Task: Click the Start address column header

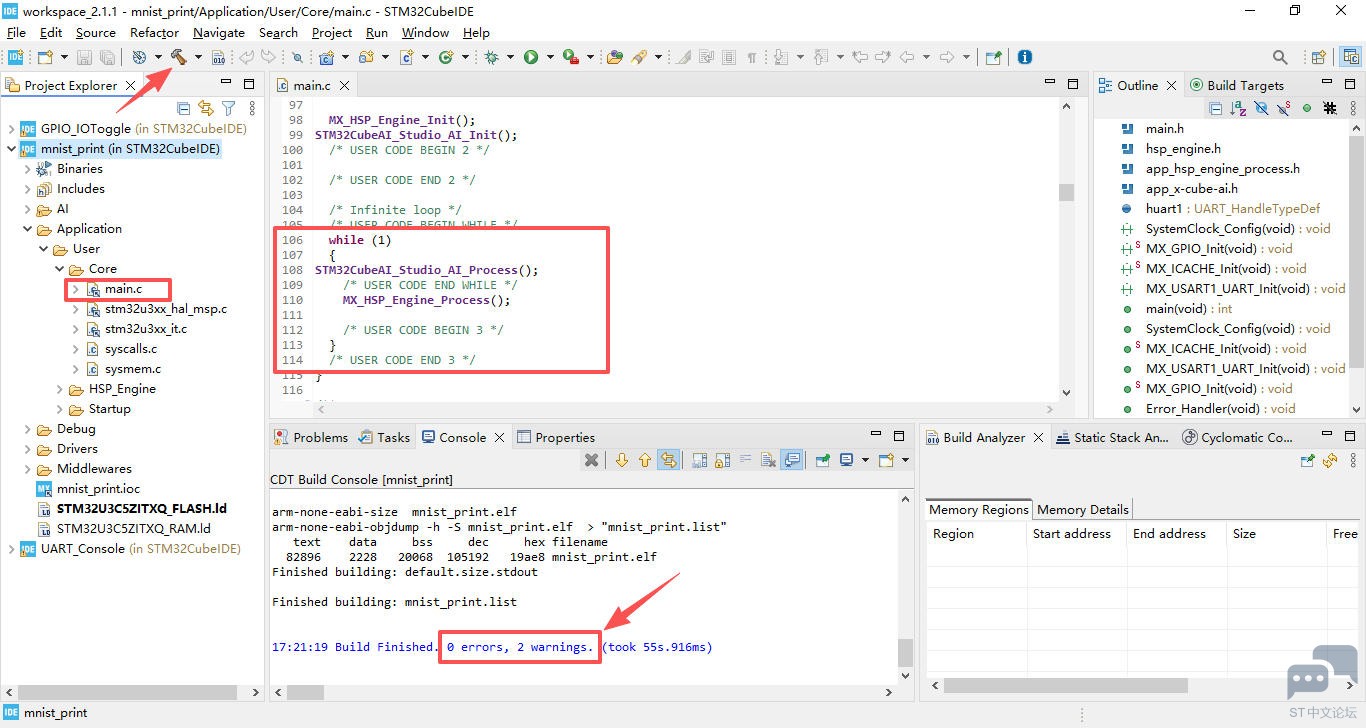Action: 1077,534
